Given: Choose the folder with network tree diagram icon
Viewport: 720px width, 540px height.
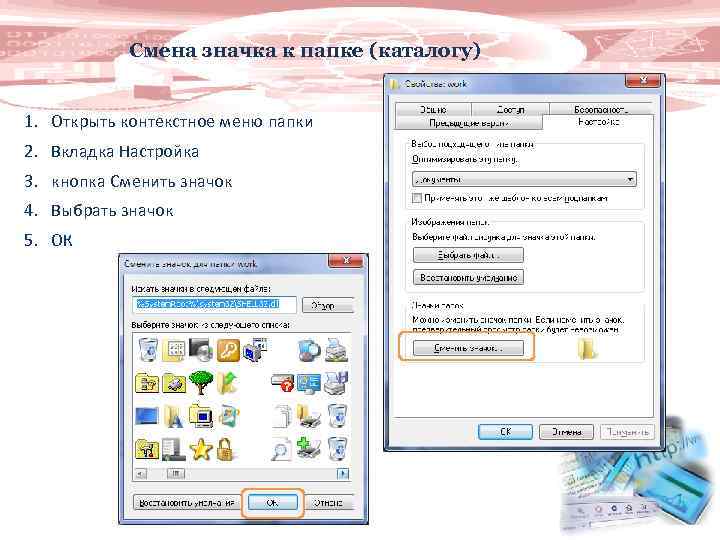Looking at the screenshot, I should (147, 449).
